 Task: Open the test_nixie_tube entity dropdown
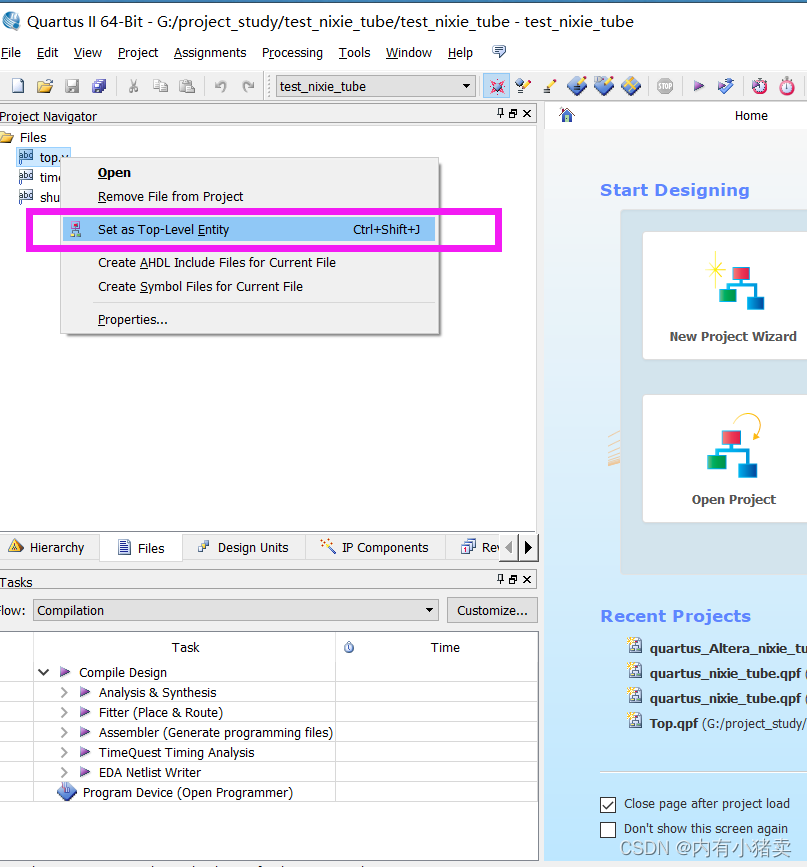466,86
